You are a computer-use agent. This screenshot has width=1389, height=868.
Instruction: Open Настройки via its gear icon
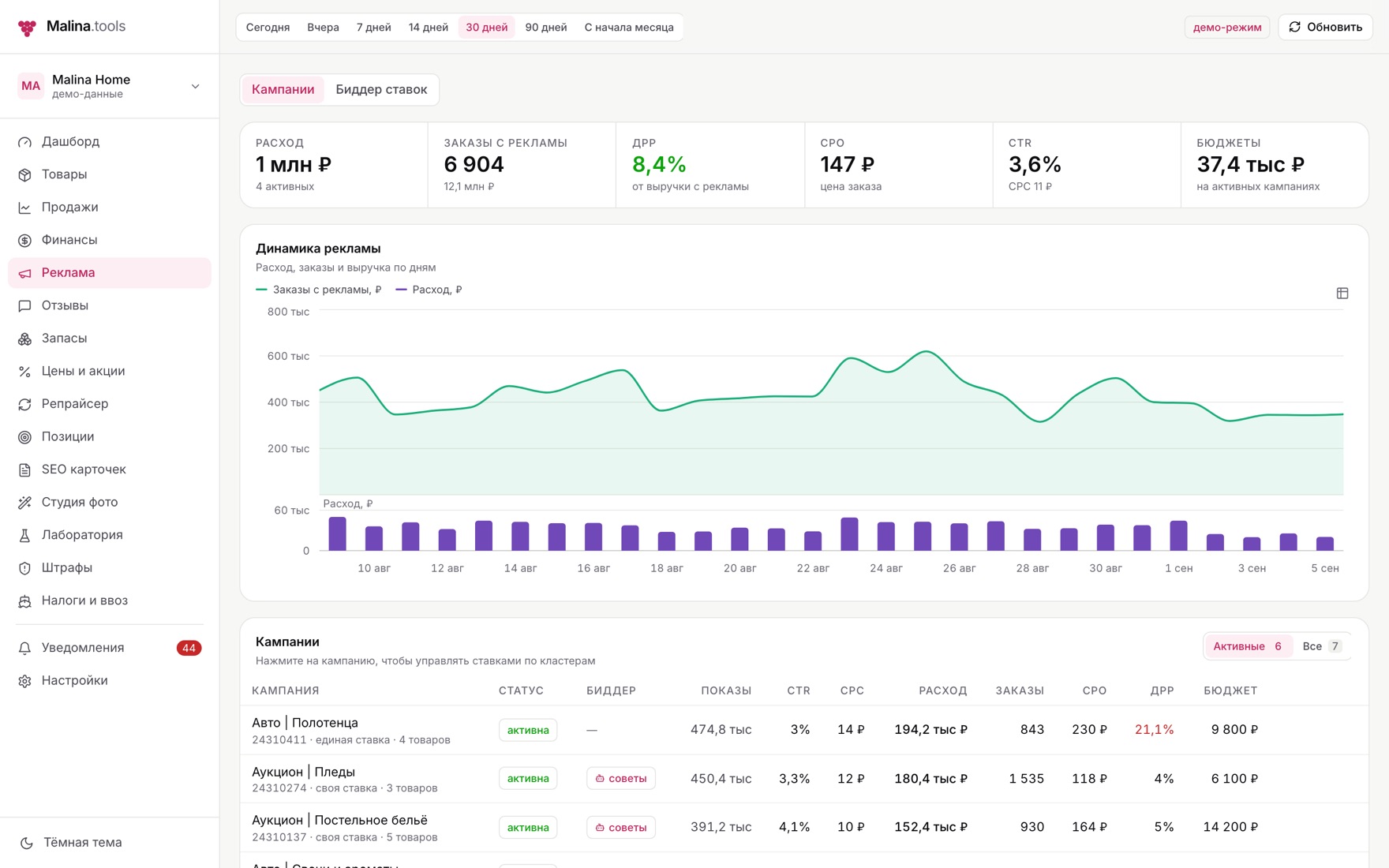pos(25,681)
